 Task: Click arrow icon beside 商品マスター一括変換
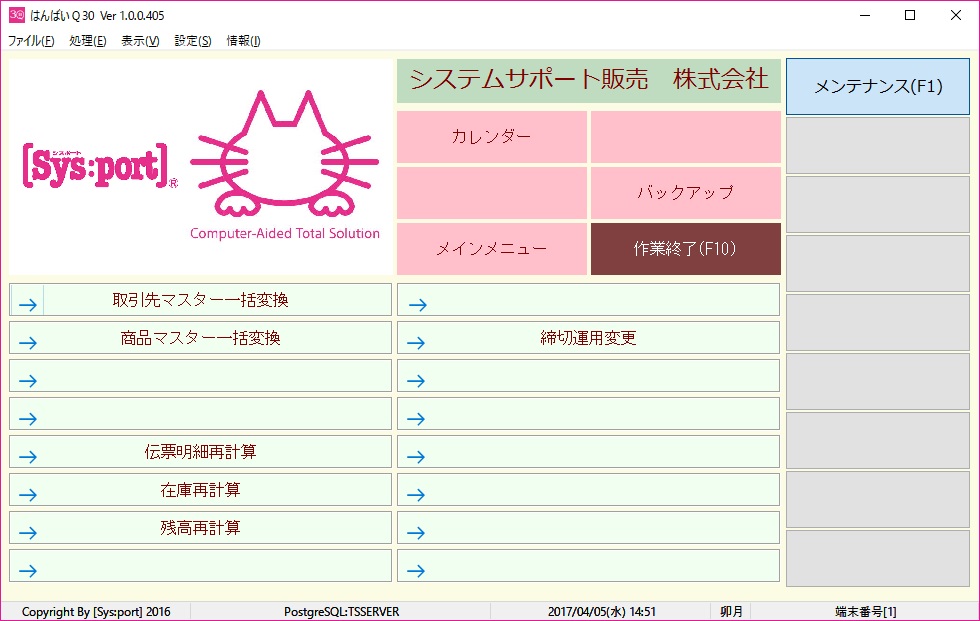[x=28, y=343]
